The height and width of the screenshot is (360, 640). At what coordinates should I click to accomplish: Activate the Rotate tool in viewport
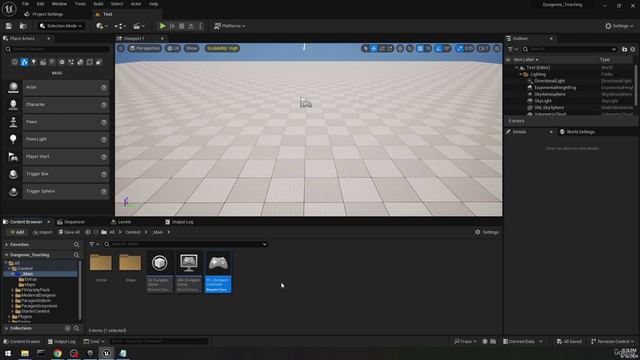[382, 49]
